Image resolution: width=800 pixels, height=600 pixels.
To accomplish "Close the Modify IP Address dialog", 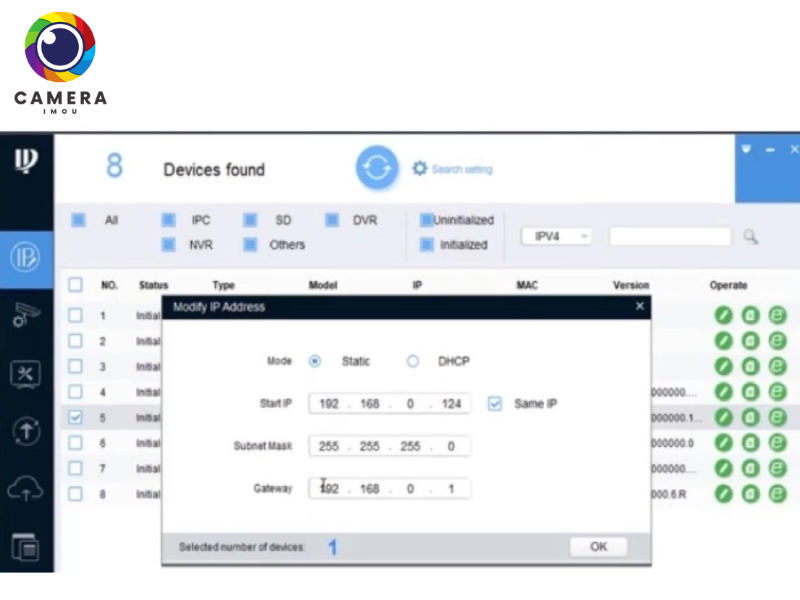I will (x=640, y=307).
